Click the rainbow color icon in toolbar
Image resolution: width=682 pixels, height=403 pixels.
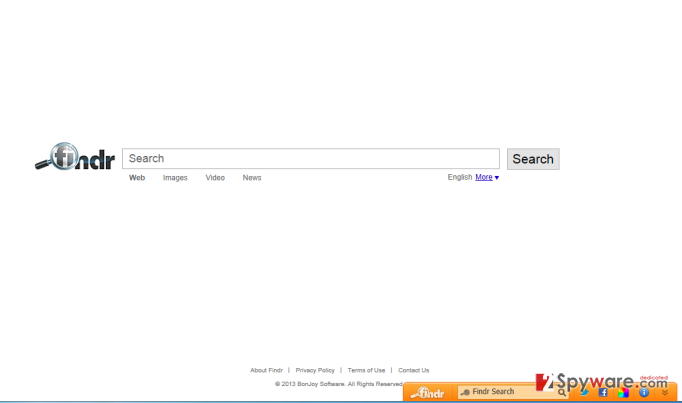coord(623,393)
